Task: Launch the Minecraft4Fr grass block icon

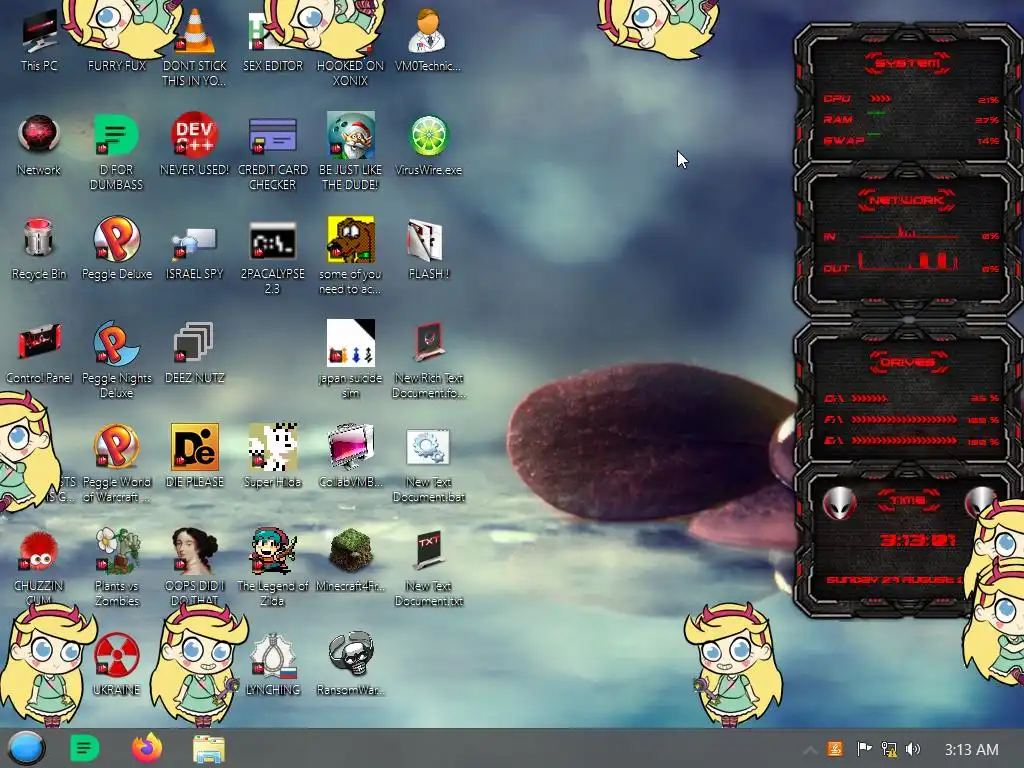Action: point(350,560)
